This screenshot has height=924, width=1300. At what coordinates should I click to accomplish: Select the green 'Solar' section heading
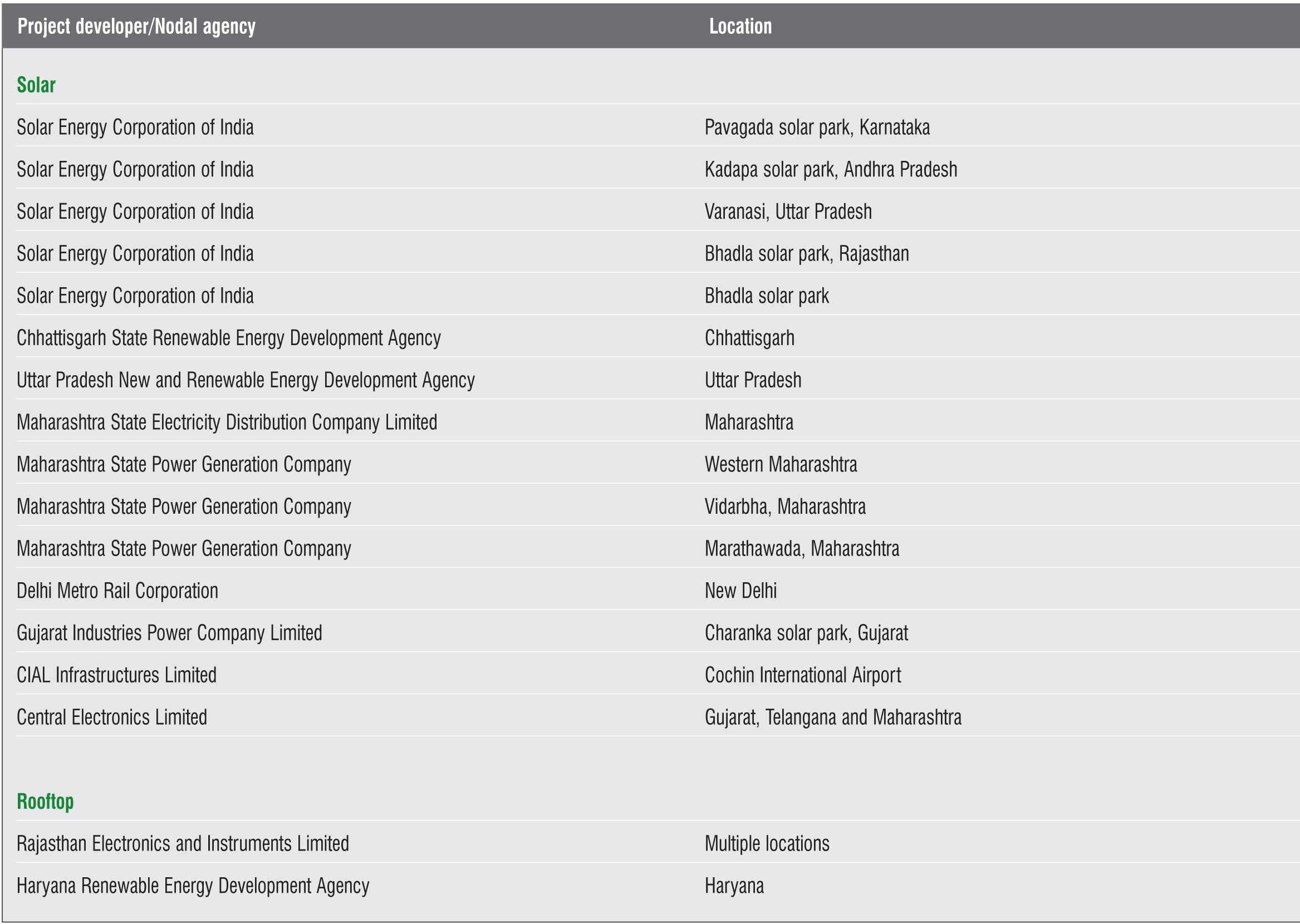tap(36, 85)
